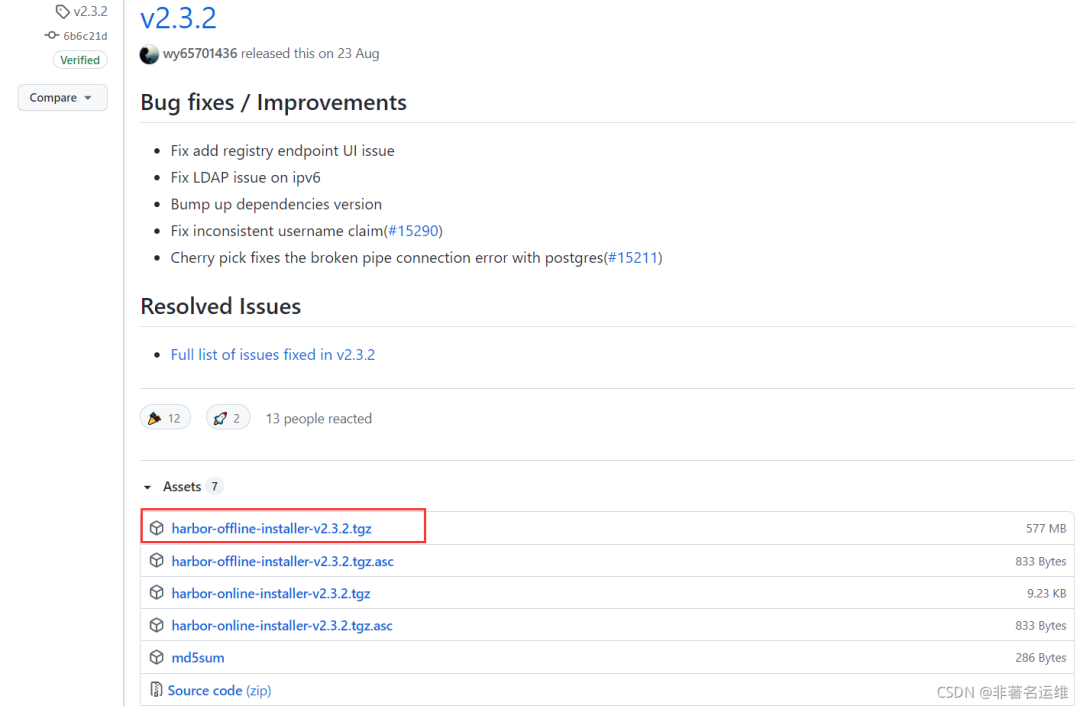Click the v2.3.2 tag icon in sidebar
The height and width of the screenshot is (706, 1080).
62,12
